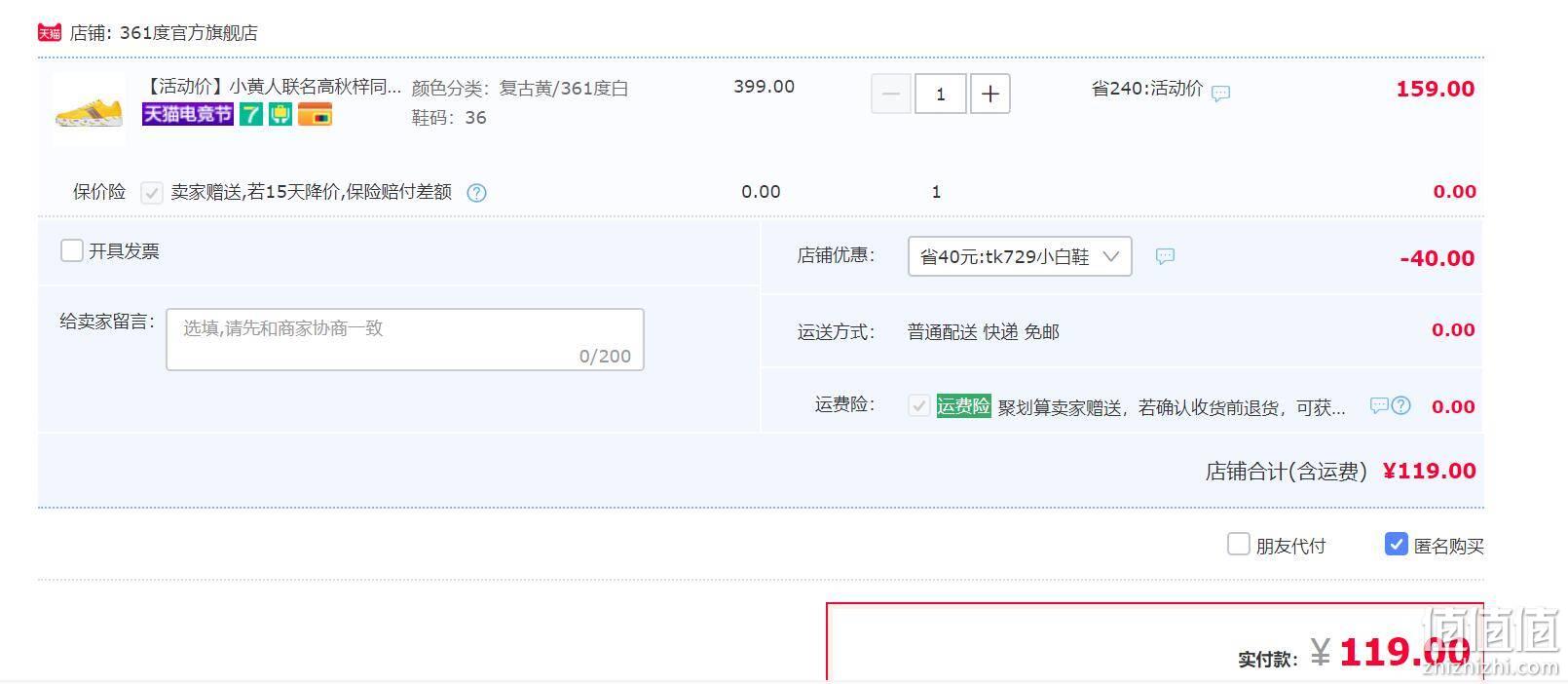Increase quantity with the plus button

tap(989, 94)
